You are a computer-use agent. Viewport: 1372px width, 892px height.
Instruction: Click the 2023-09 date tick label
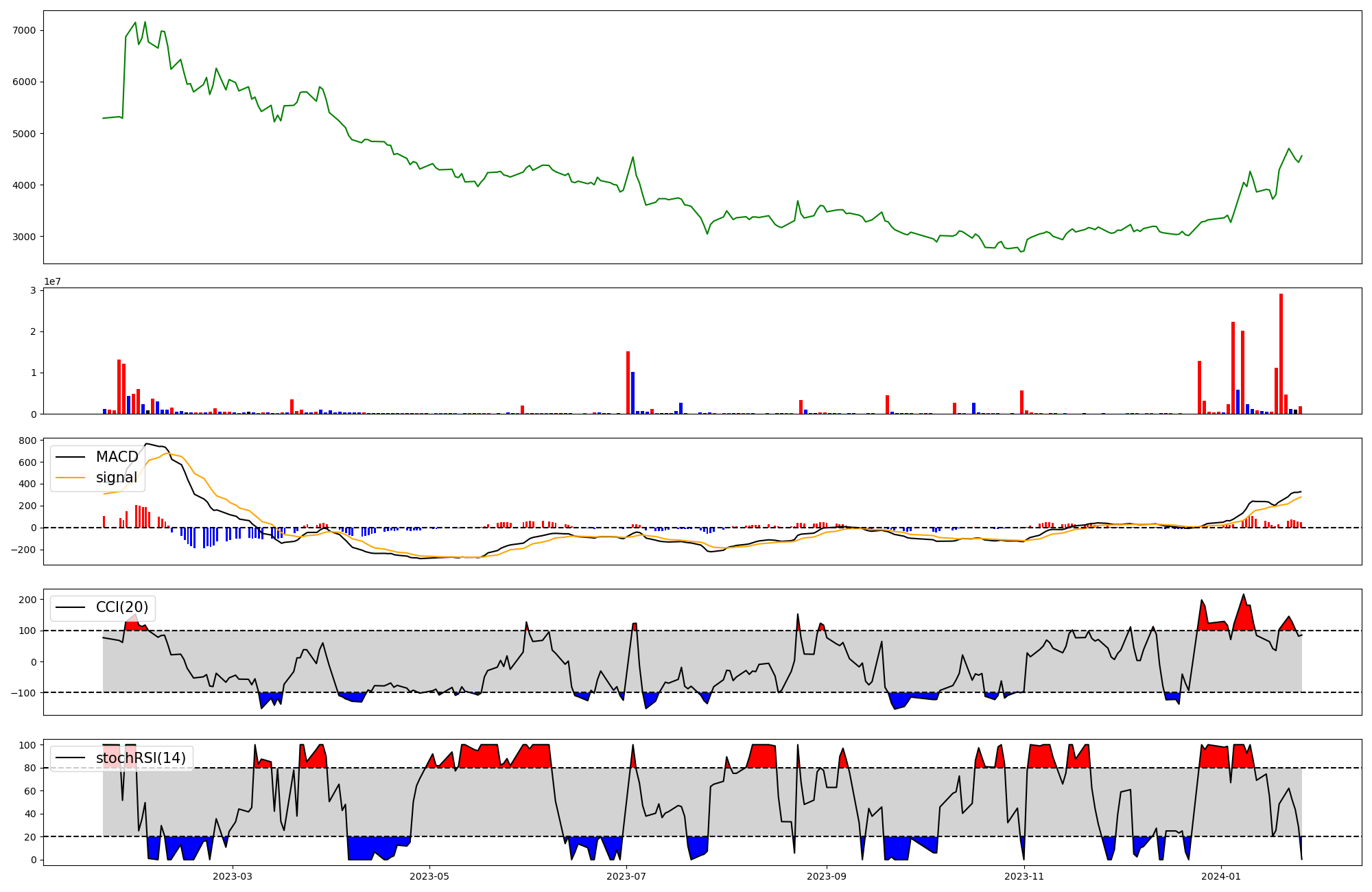coord(826,876)
